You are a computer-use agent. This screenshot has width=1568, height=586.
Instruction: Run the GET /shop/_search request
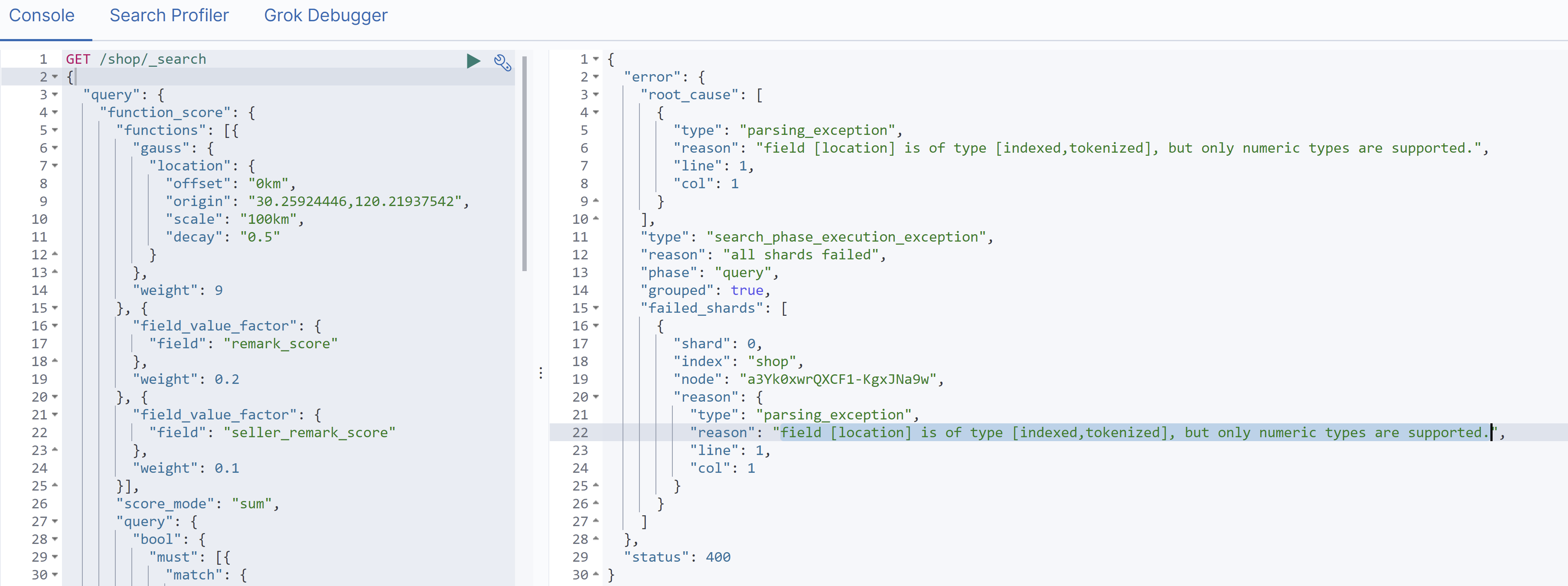pyautogui.click(x=473, y=61)
